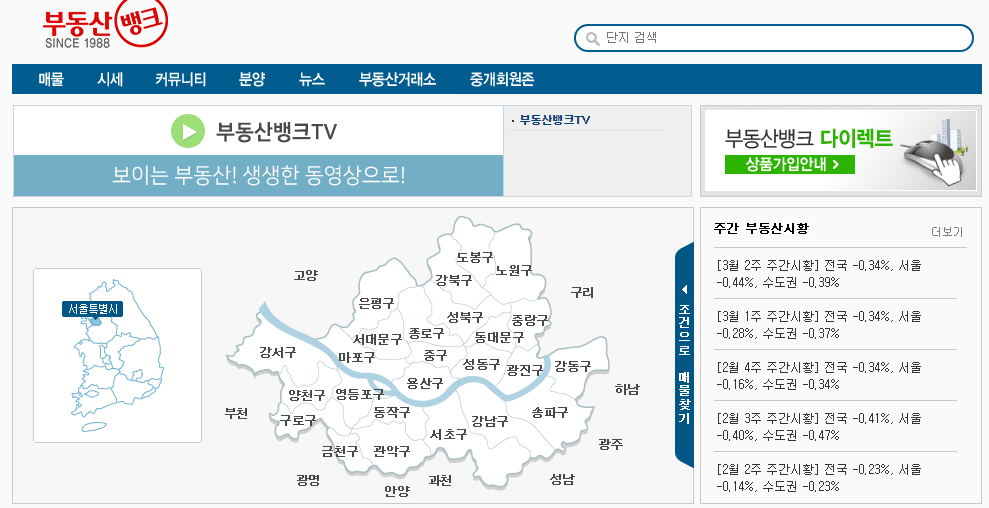
Task: Select 도봉구 on the Seoul map
Action: click(x=475, y=257)
